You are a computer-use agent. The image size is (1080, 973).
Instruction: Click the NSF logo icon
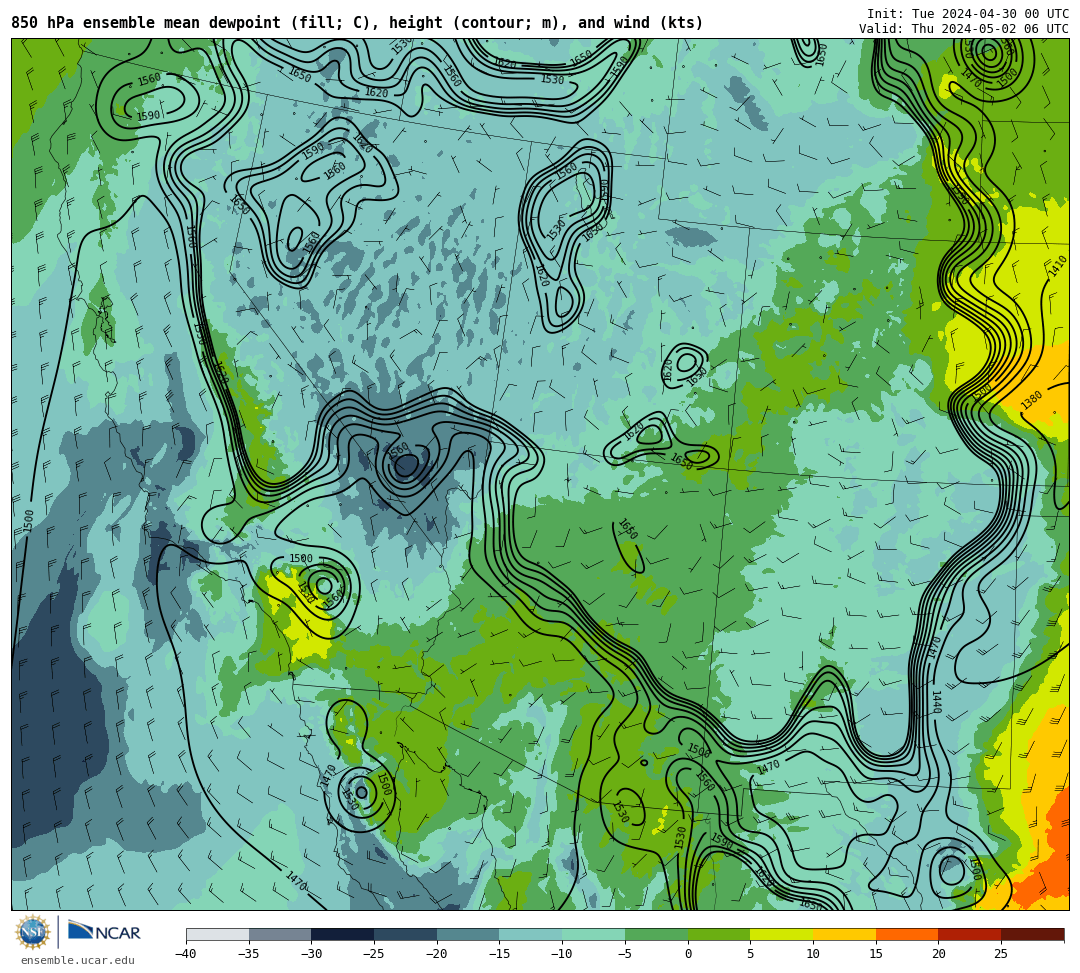click(32, 933)
